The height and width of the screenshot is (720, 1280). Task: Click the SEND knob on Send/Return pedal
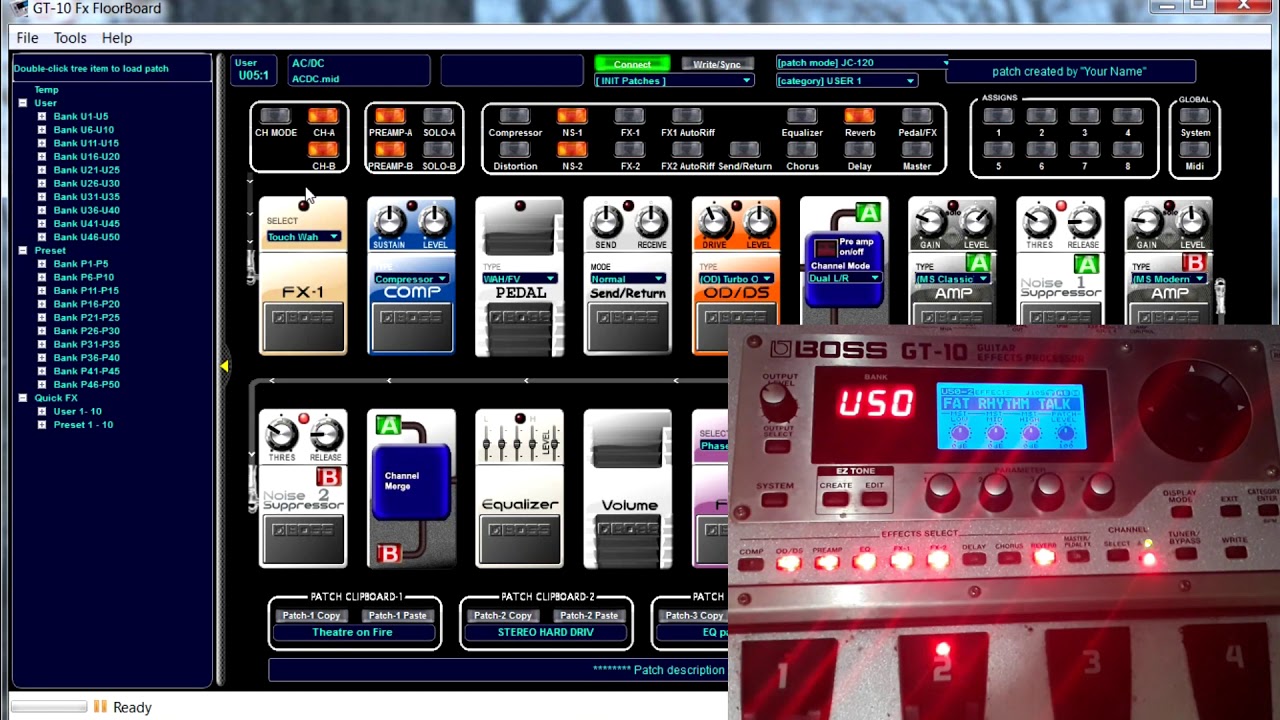coord(606,222)
